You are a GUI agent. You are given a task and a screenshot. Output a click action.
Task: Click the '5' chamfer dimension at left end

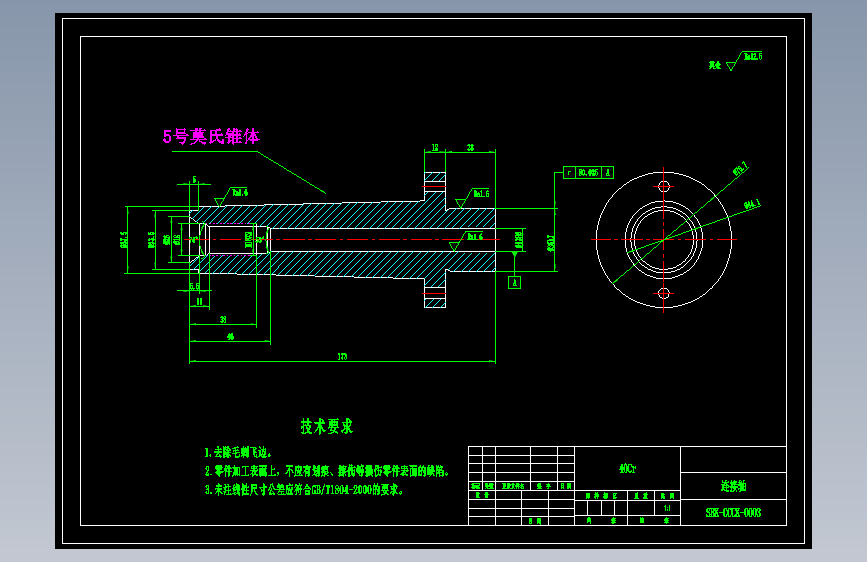point(194,180)
